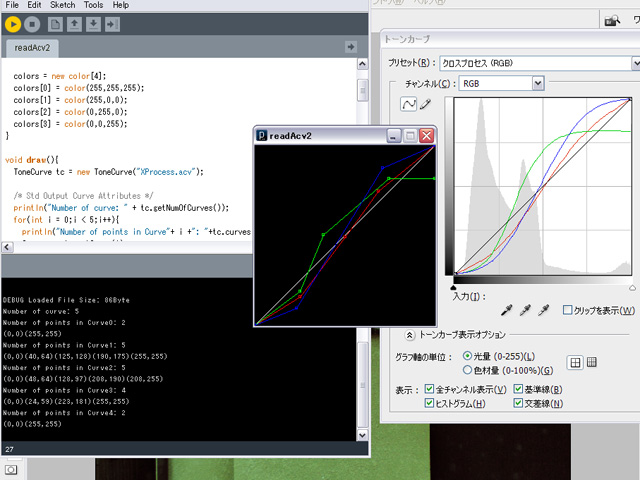
Task: Click status bar line number 27
Action: (9, 449)
